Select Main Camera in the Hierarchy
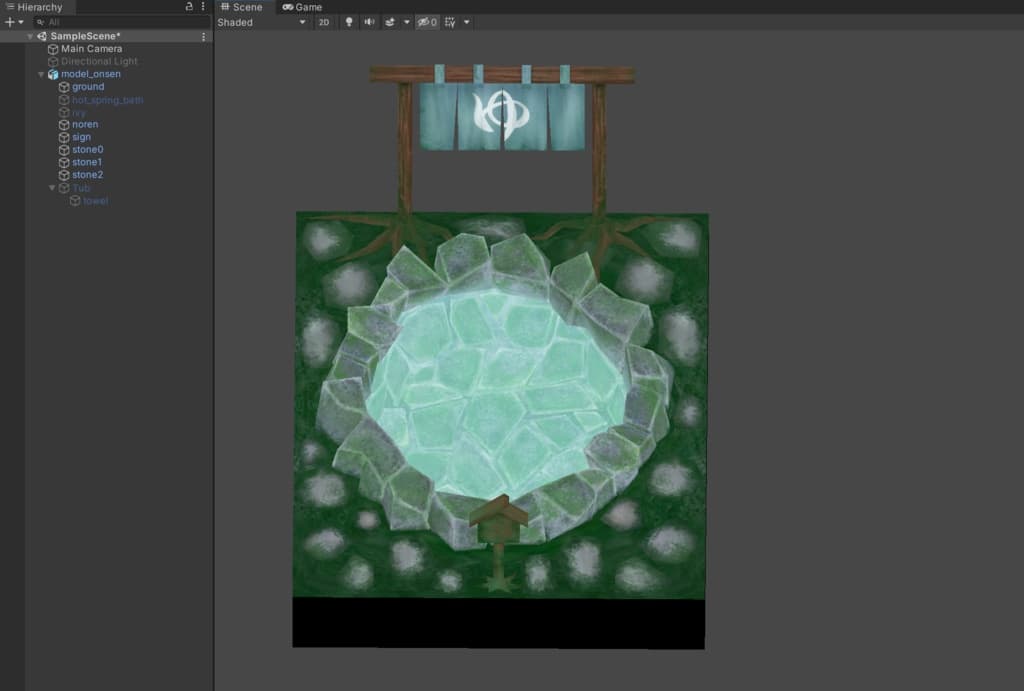 (91, 49)
